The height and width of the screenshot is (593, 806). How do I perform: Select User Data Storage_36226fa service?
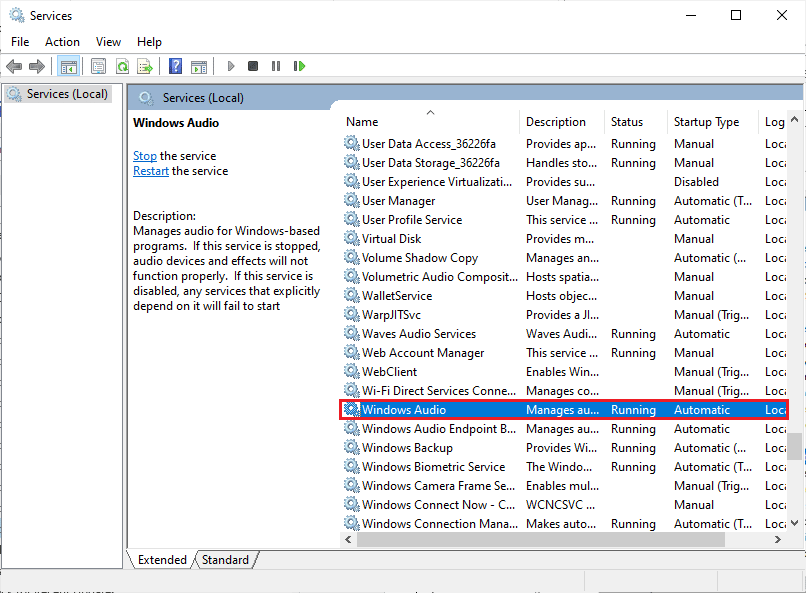563,162
